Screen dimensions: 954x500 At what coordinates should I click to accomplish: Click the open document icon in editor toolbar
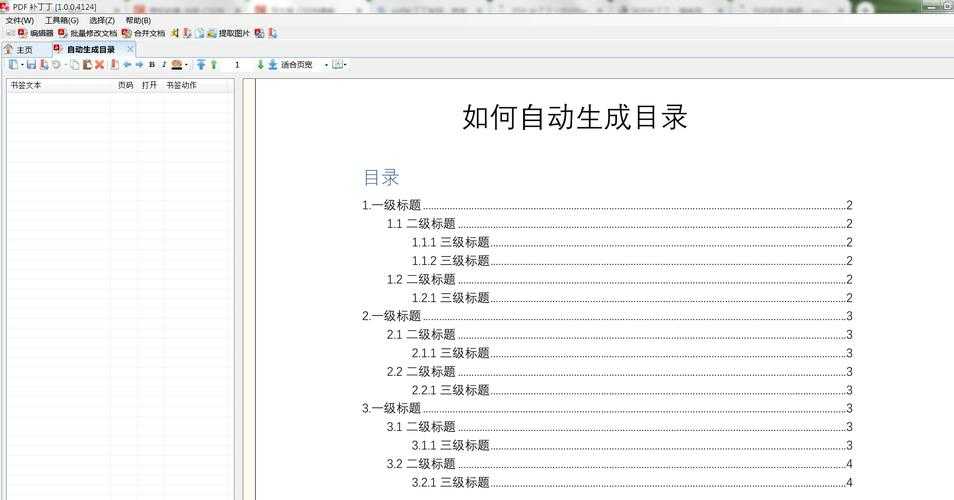pyautogui.click(x=13, y=64)
